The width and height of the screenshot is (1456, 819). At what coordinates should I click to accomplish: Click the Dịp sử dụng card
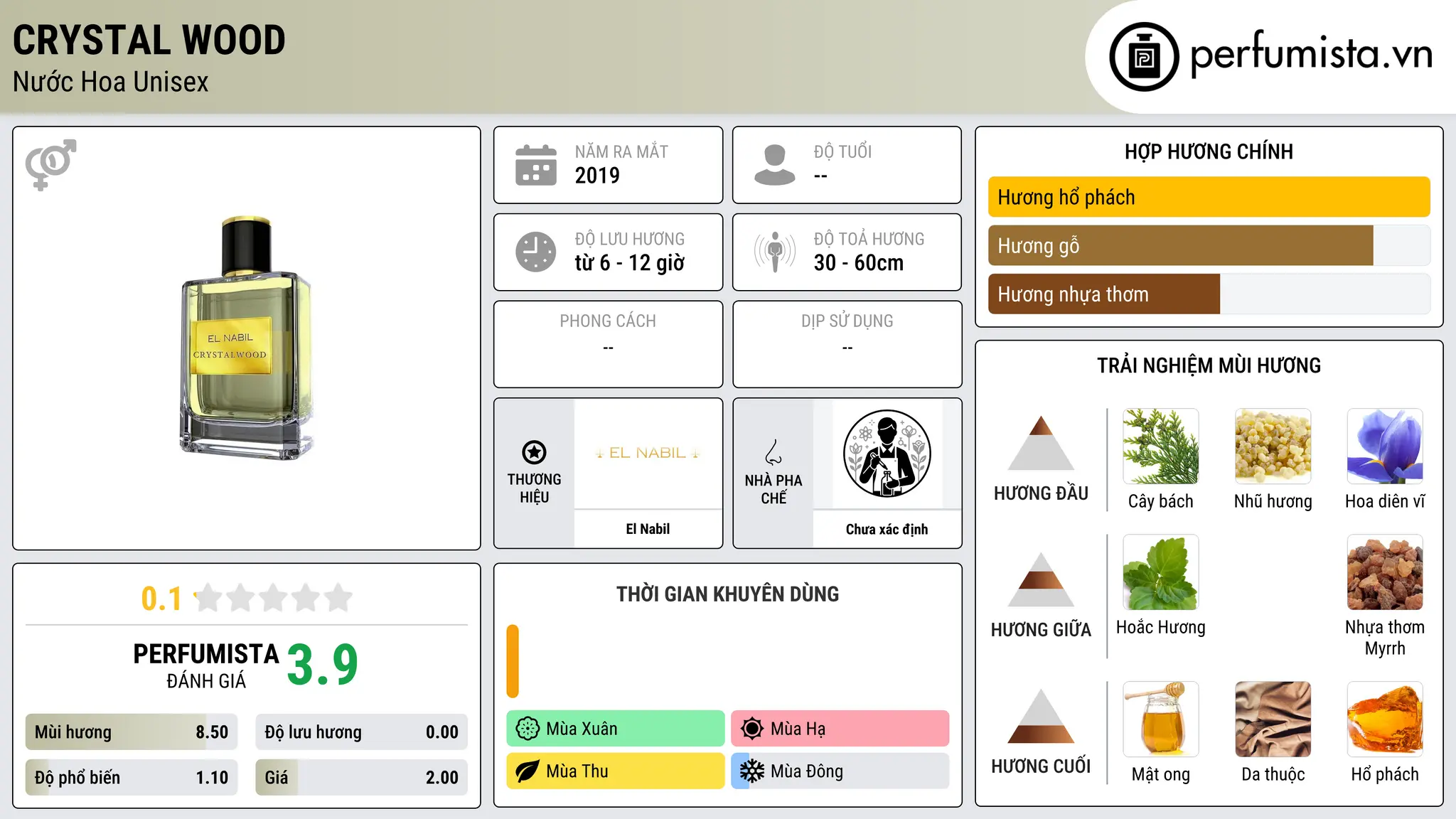pyautogui.click(x=847, y=344)
